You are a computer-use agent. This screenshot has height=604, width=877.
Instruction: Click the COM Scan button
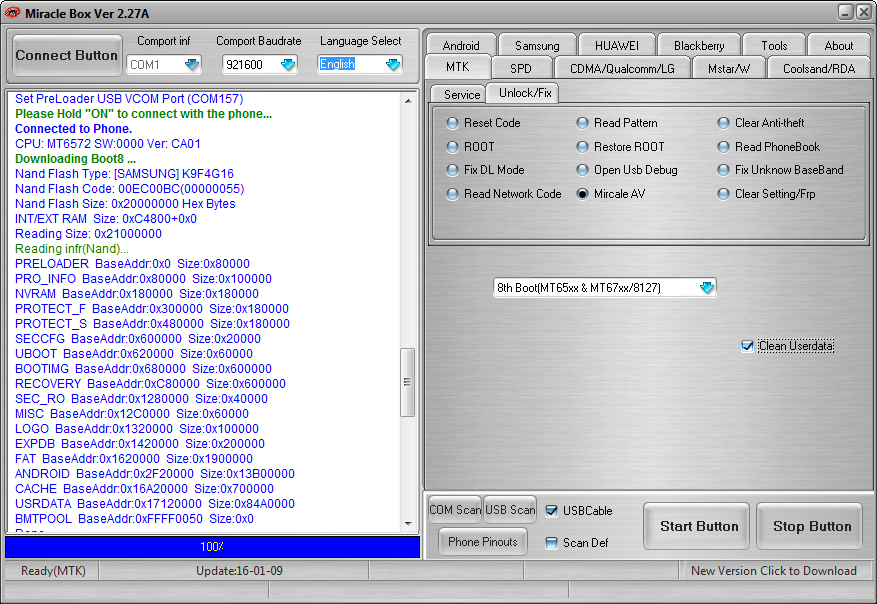point(455,509)
